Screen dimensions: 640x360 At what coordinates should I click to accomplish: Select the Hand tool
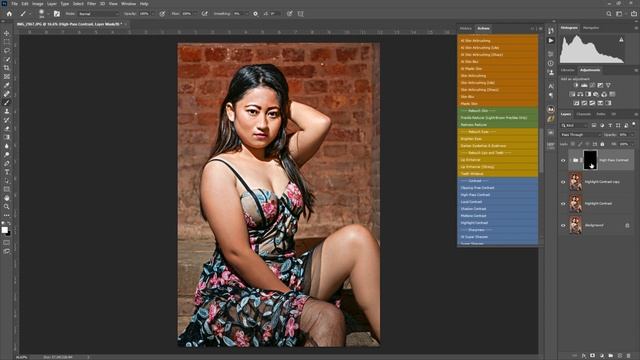pos(7,198)
